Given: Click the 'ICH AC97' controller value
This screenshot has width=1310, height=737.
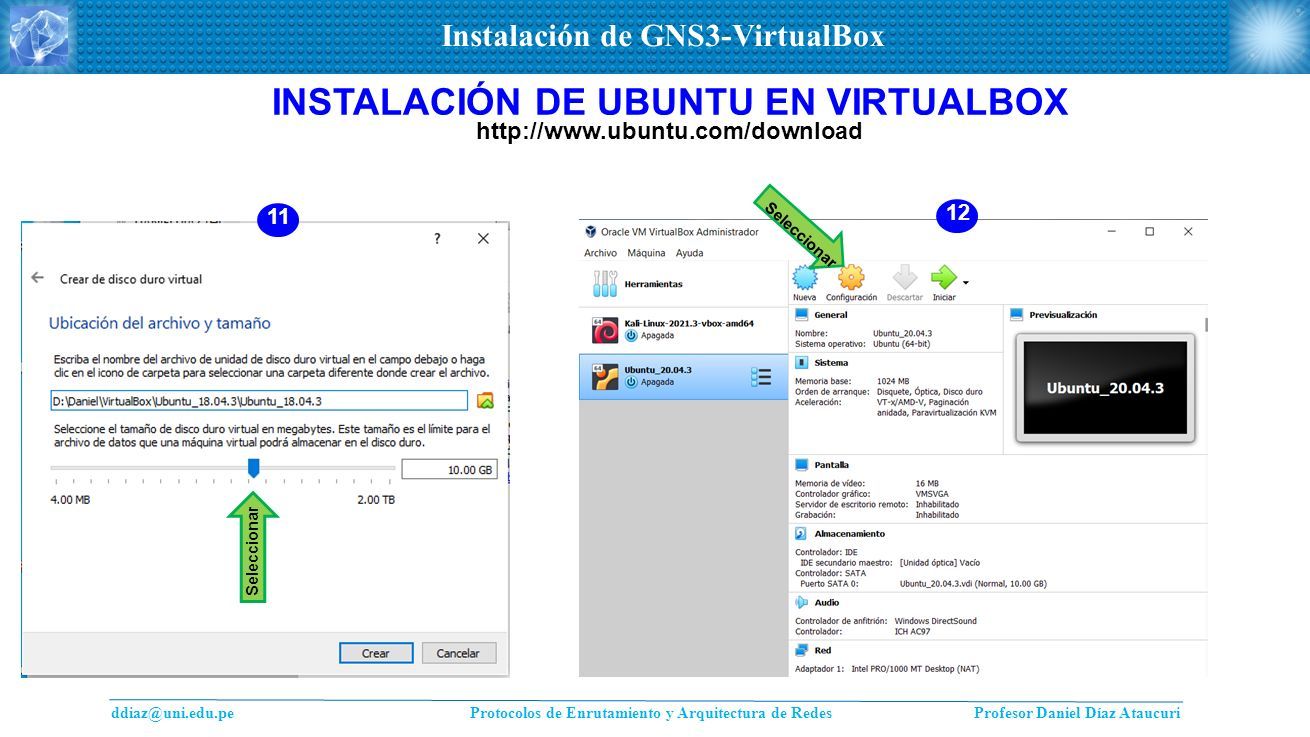Looking at the screenshot, I should click(x=912, y=632).
